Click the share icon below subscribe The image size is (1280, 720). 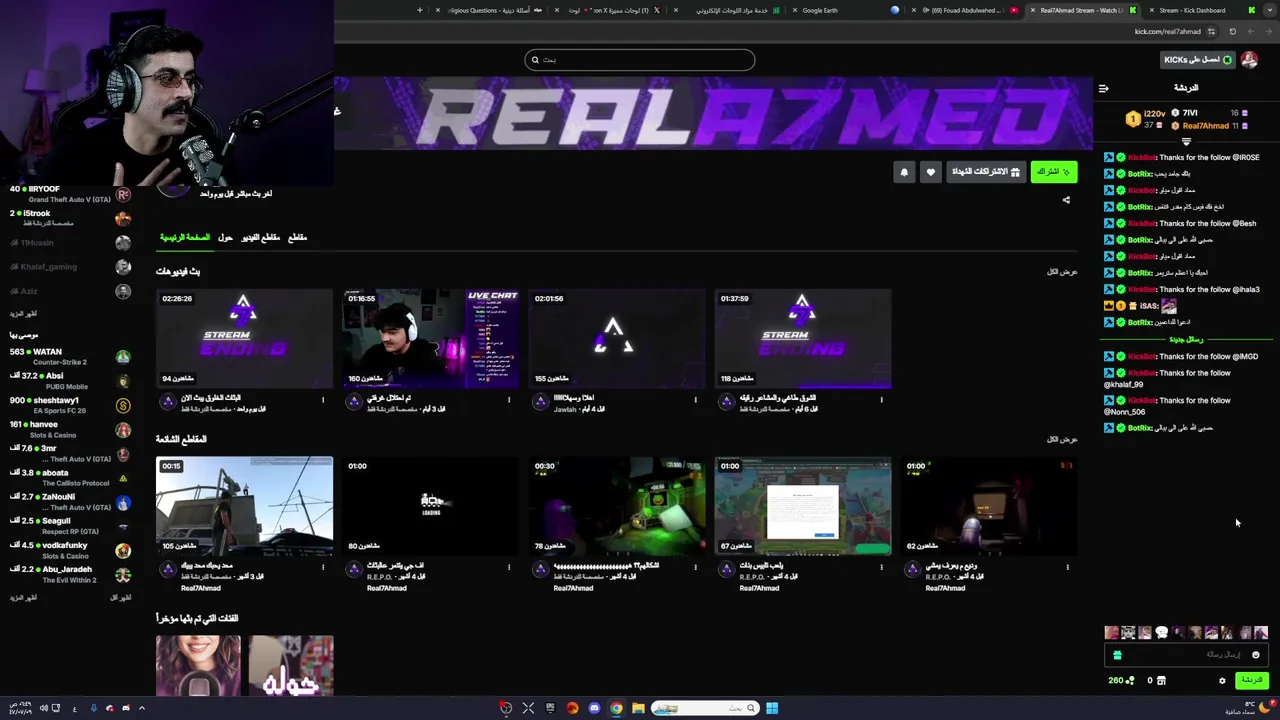click(x=1066, y=200)
